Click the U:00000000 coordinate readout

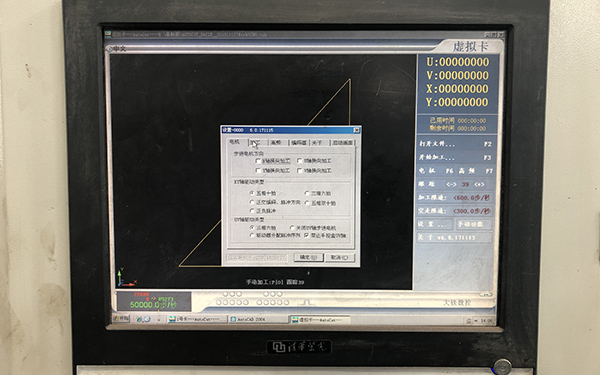pos(458,62)
